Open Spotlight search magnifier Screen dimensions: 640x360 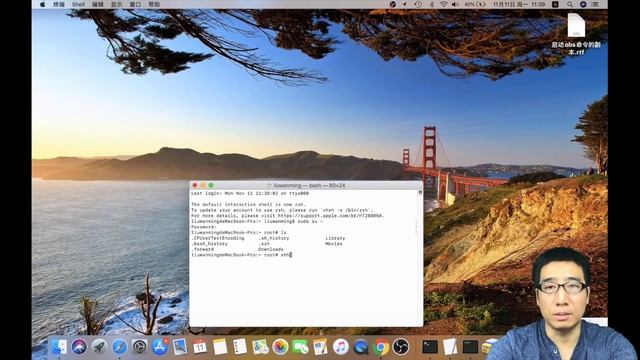tap(570, 4)
